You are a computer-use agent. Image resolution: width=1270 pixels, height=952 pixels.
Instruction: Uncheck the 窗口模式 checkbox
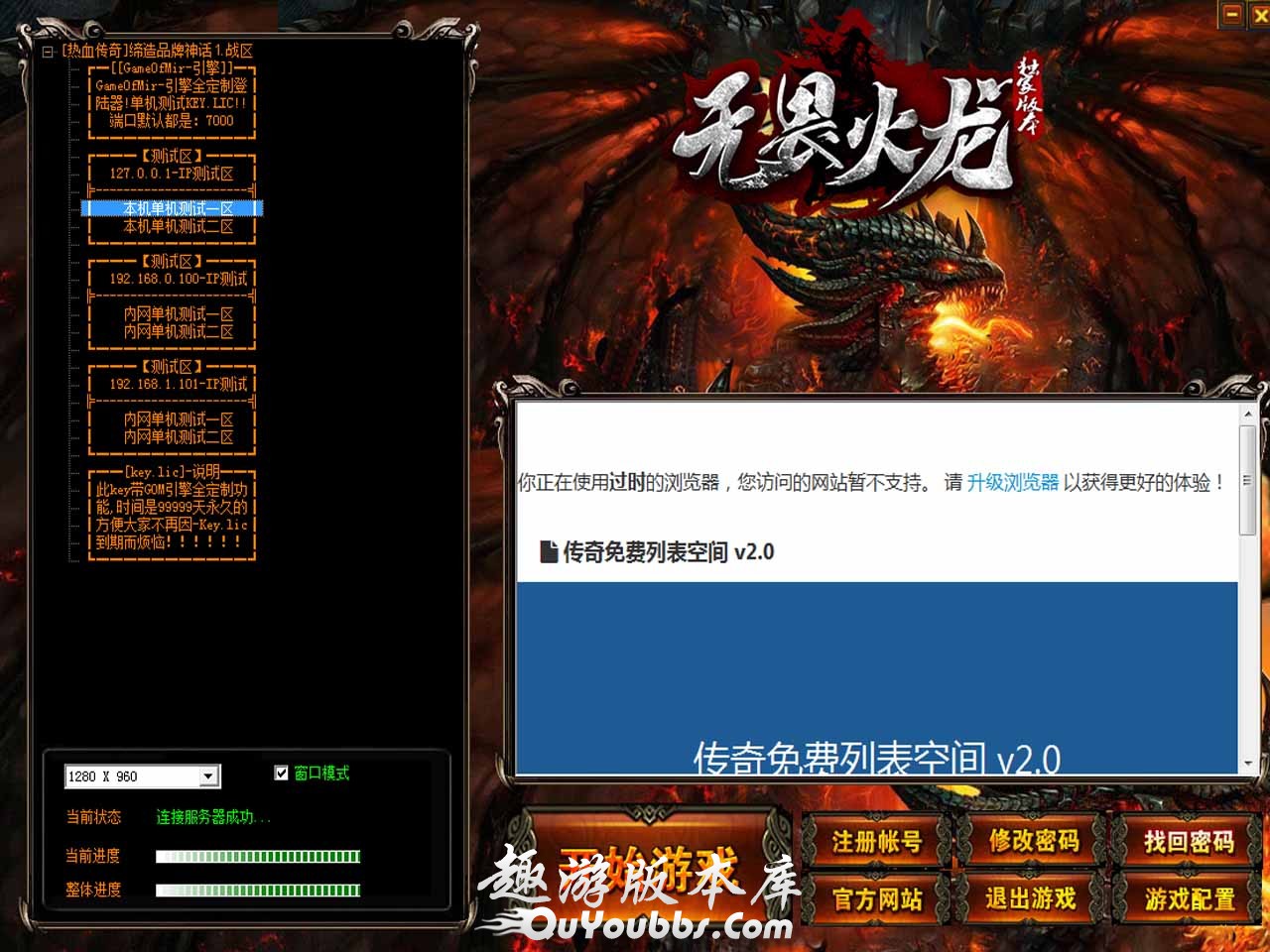(x=282, y=773)
